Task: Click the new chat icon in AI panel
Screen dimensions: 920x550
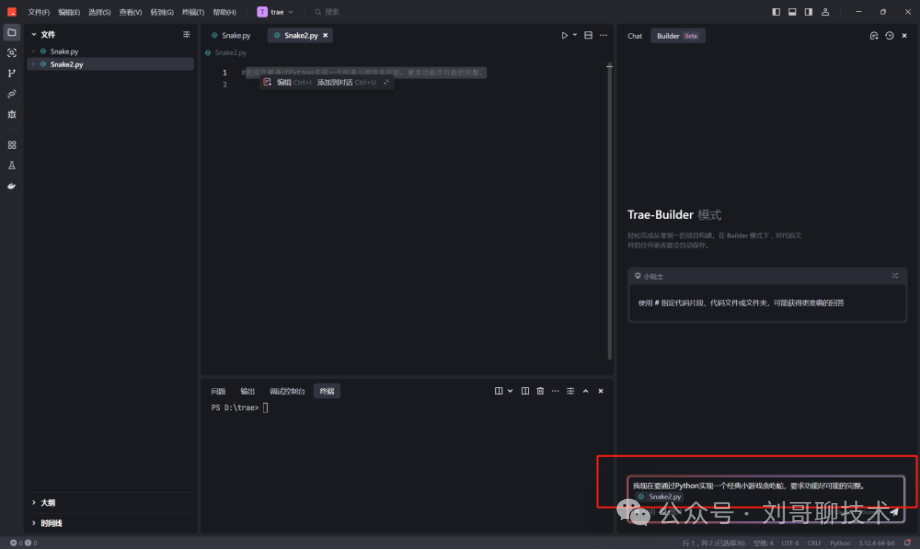Action: pos(874,36)
